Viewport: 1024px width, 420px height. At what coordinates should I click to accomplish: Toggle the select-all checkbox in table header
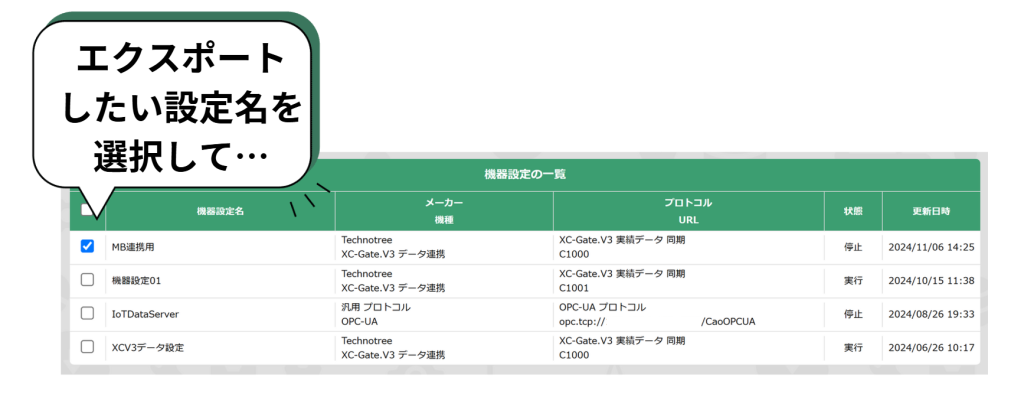pos(87,210)
